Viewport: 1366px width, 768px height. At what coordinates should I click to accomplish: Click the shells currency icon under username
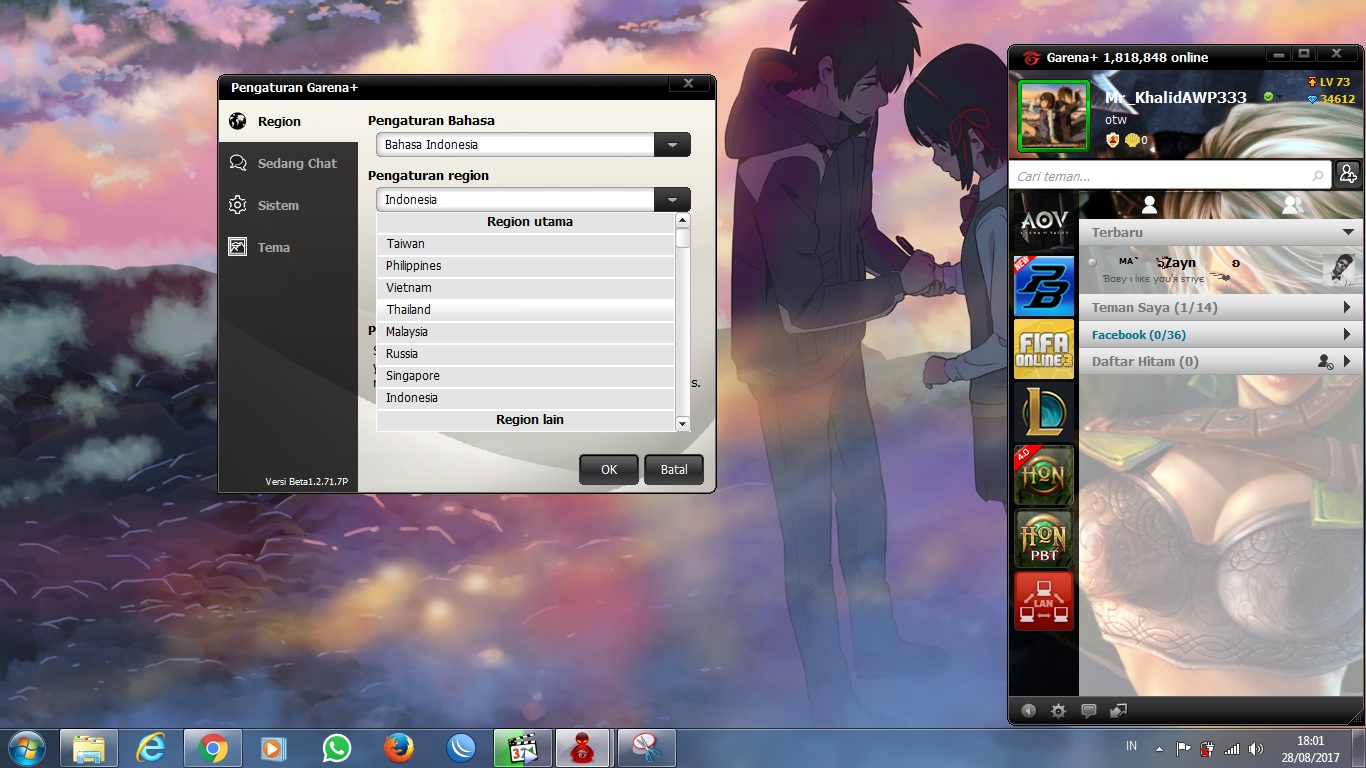pos(1132,140)
